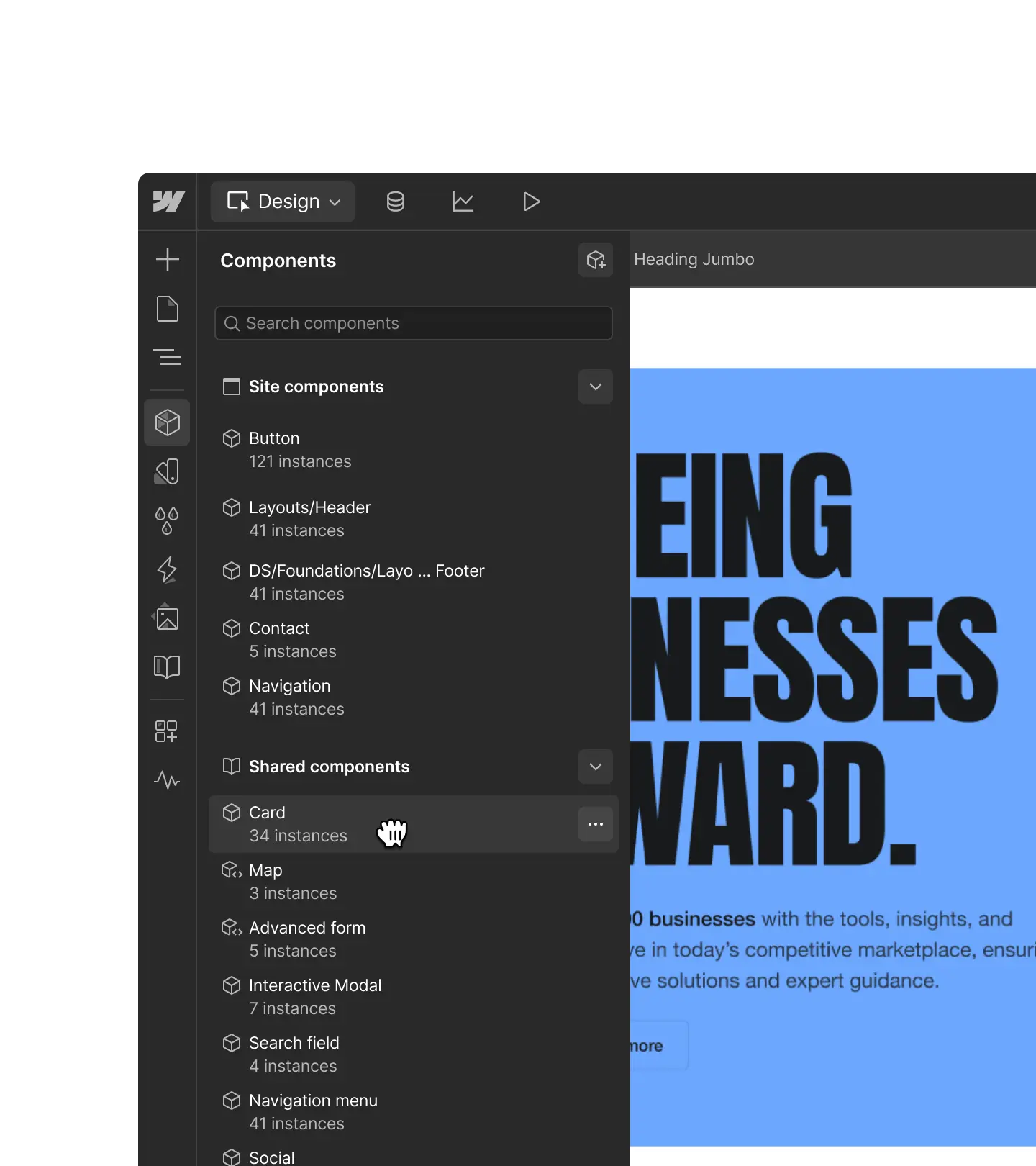Open the Navigator panel
1036x1166 pixels.
167,357
